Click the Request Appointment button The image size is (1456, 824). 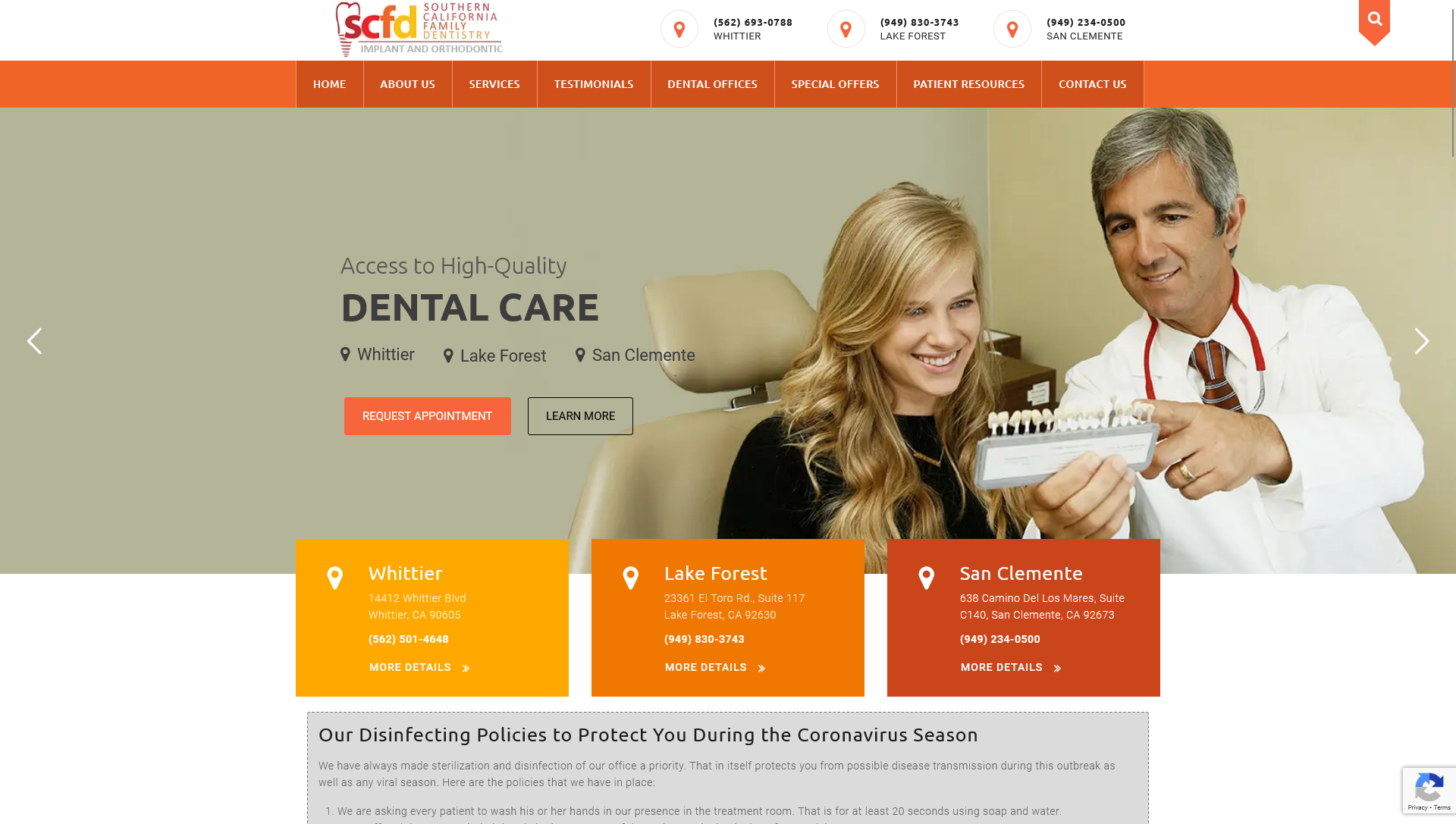pyautogui.click(x=427, y=416)
